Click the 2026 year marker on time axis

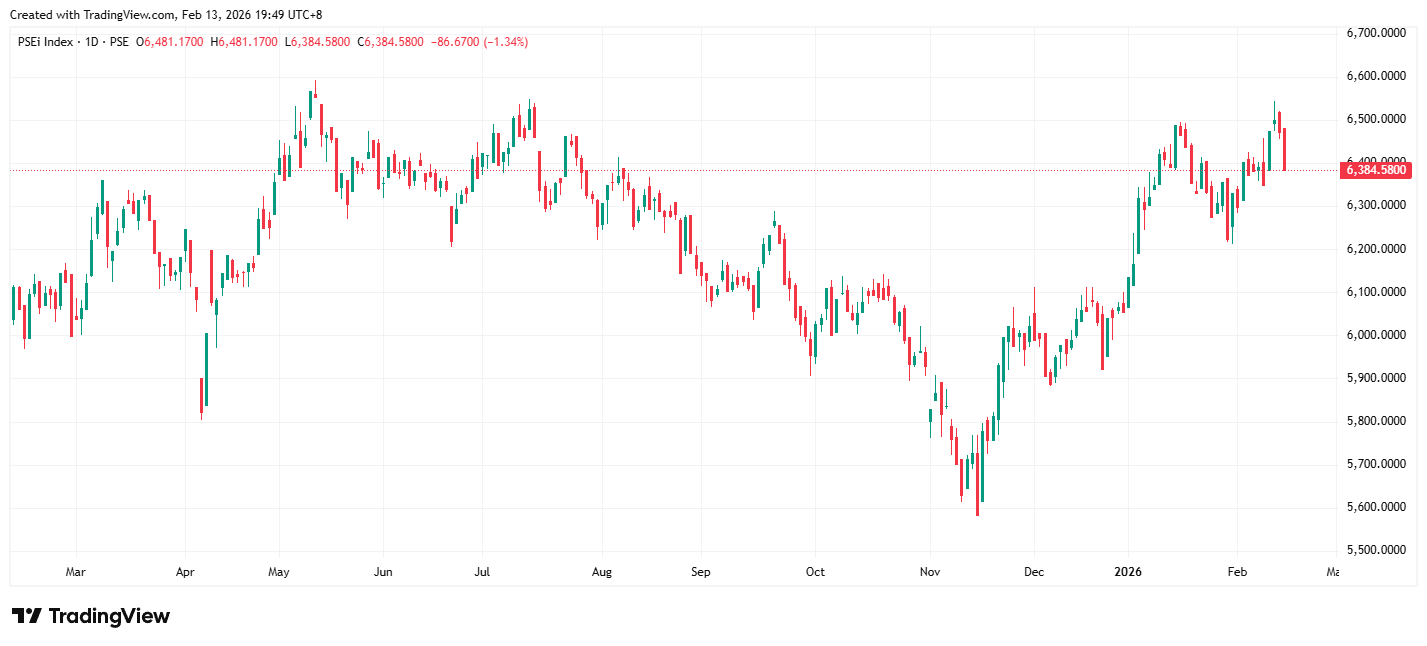[x=1128, y=572]
